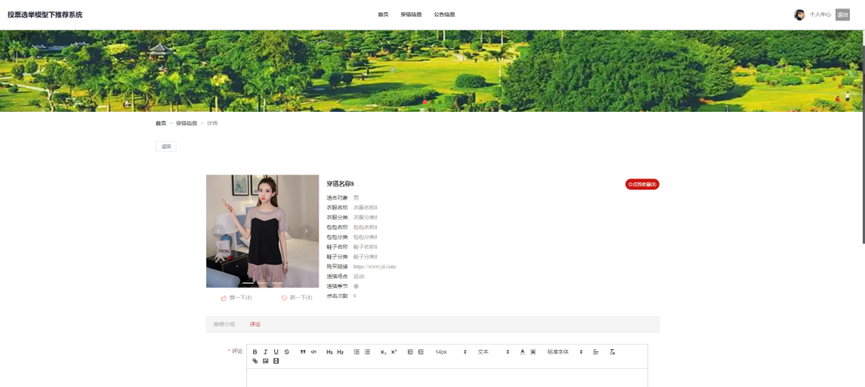Open the text background color picker
865x387 pixels.
point(533,352)
